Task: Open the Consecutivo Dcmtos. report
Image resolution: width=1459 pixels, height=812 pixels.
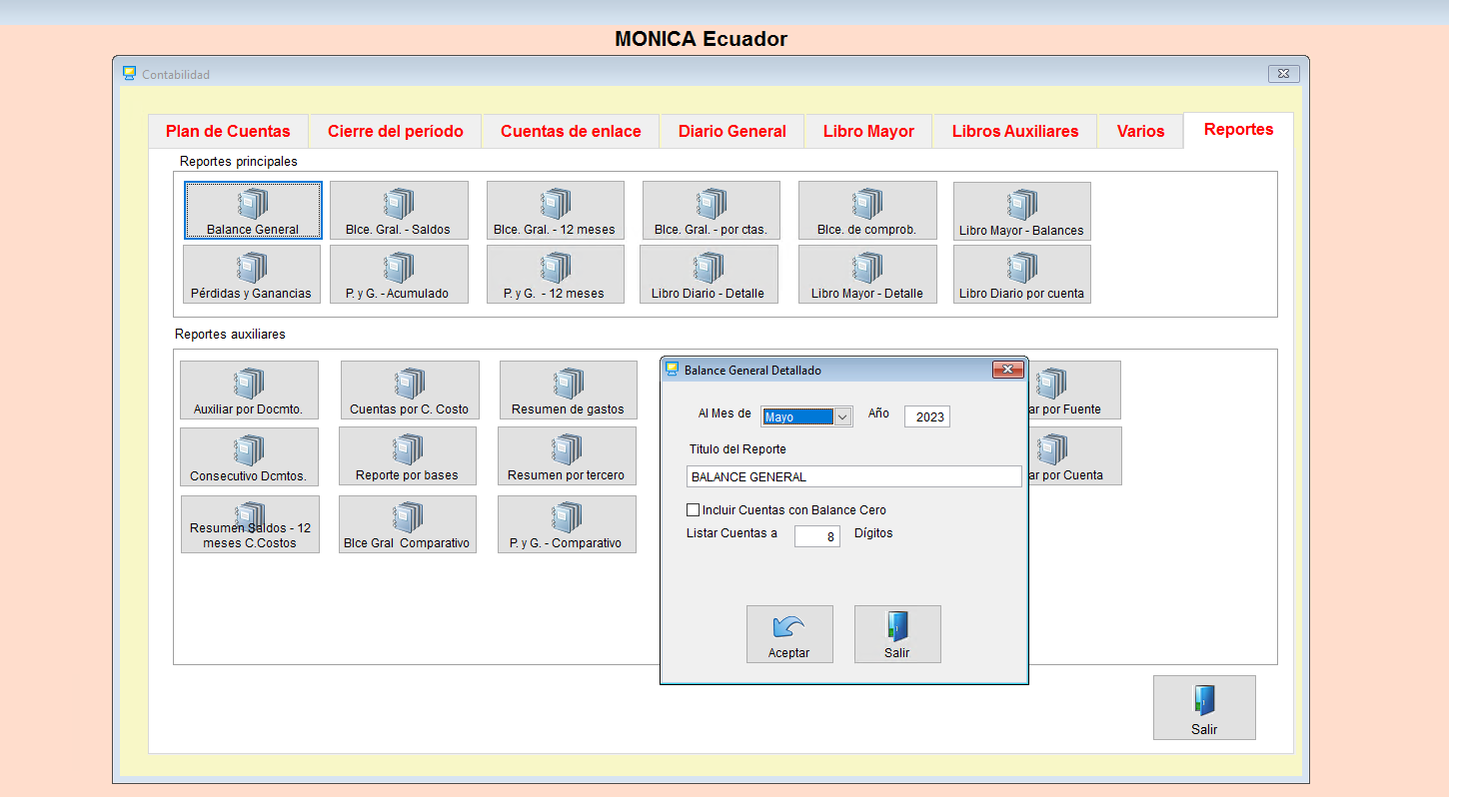Action: click(x=249, y=456)
